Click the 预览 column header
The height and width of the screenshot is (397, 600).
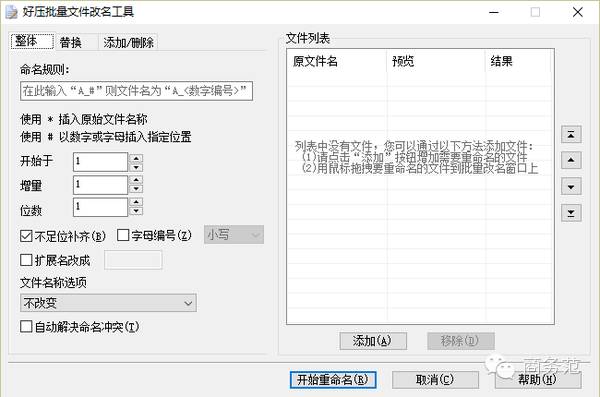tap(436, 61)
